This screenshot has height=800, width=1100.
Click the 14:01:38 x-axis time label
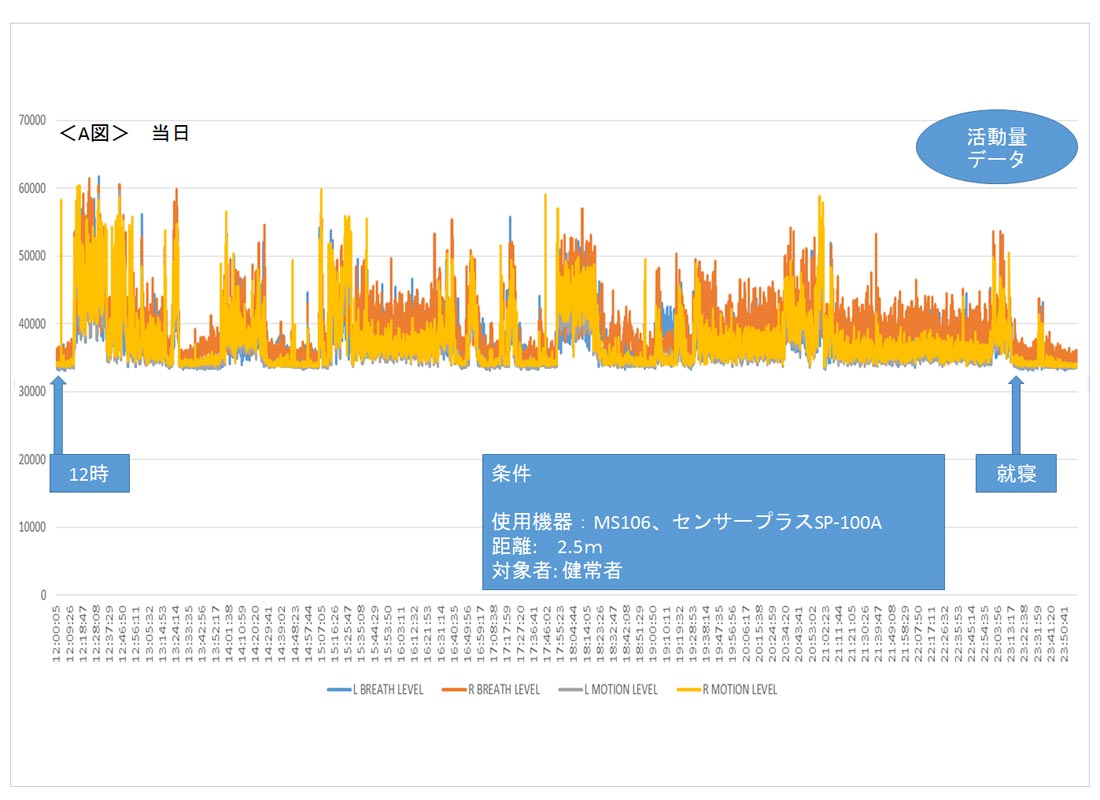tap(229, 634)
